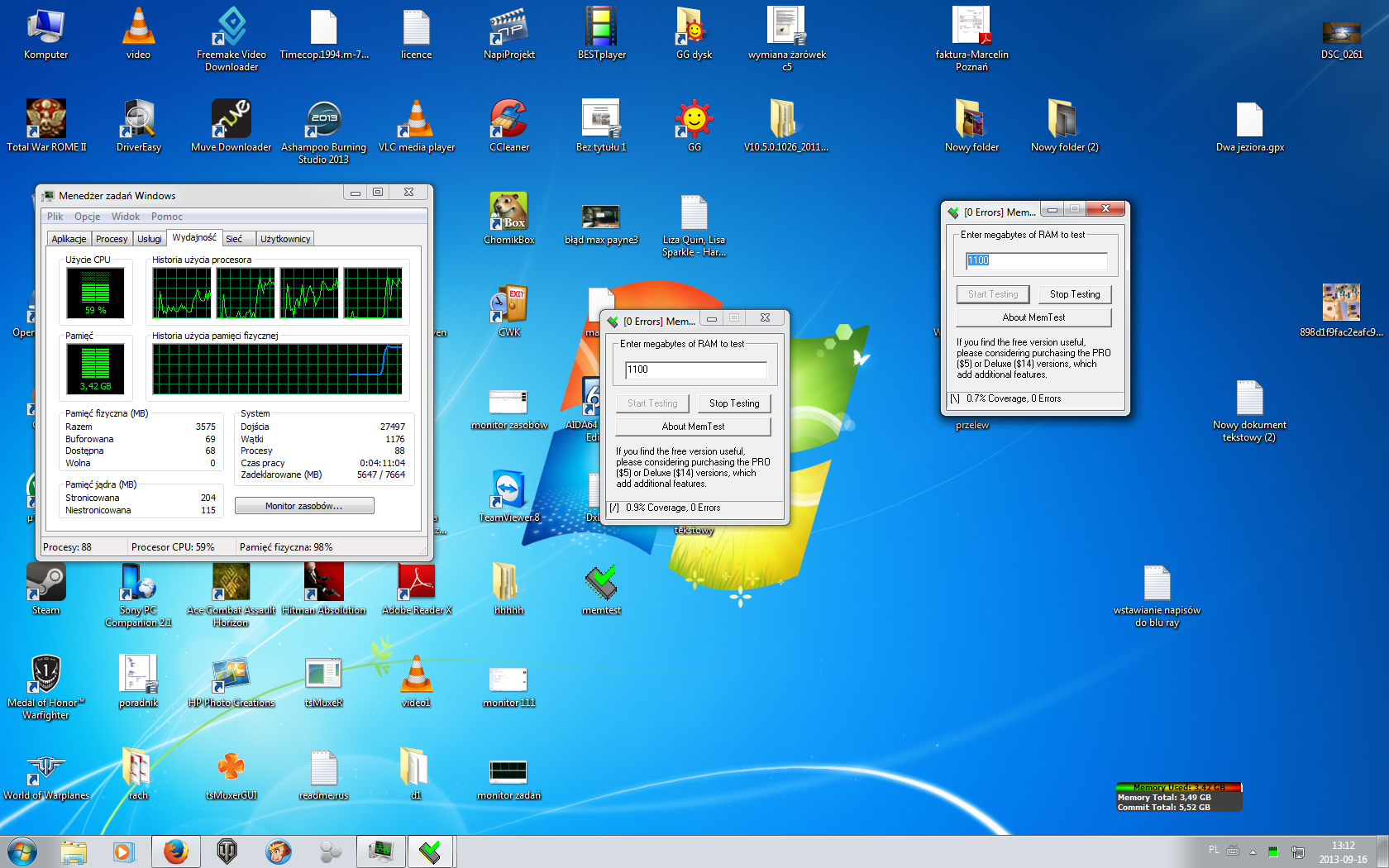Stop Testing in the 0.9% coverage MemTest
This screenshot has height=868, width=1389.
point(734,403)
